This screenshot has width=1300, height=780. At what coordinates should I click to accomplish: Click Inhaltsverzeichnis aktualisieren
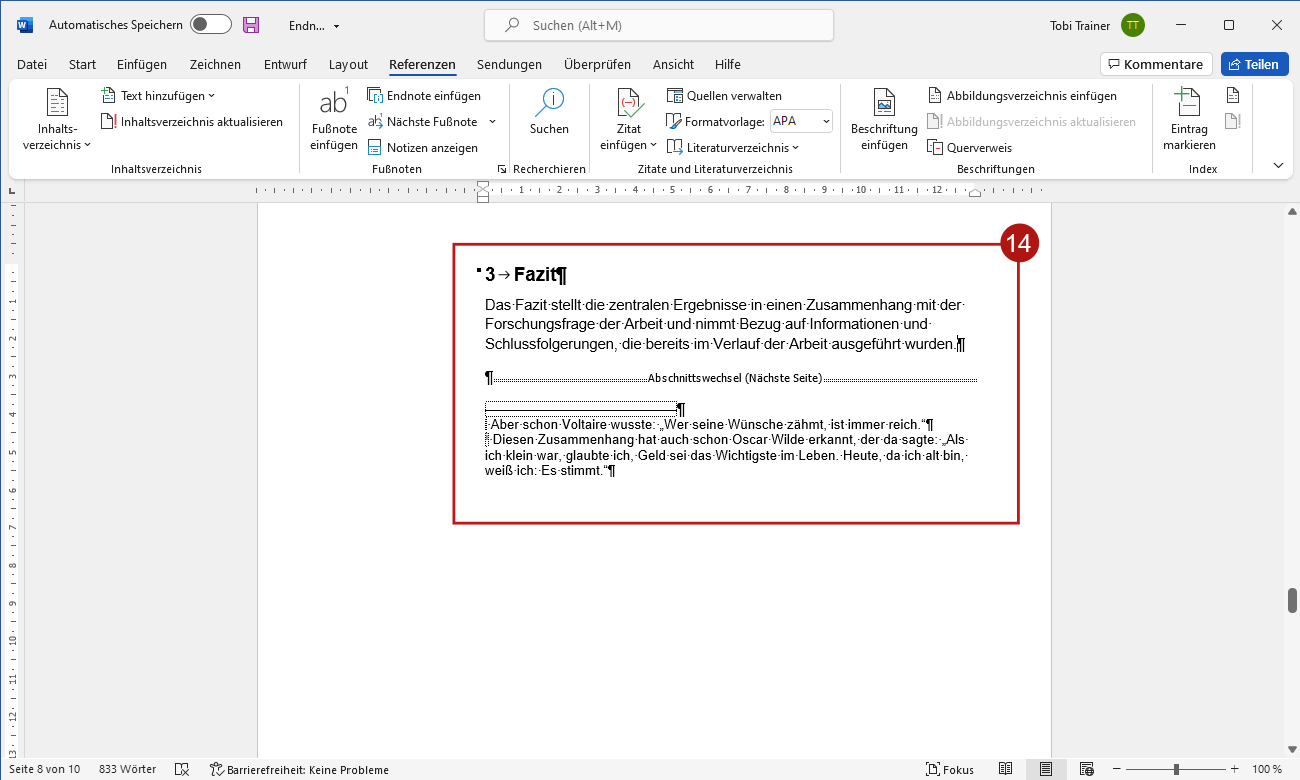click(x=192, y=122)
